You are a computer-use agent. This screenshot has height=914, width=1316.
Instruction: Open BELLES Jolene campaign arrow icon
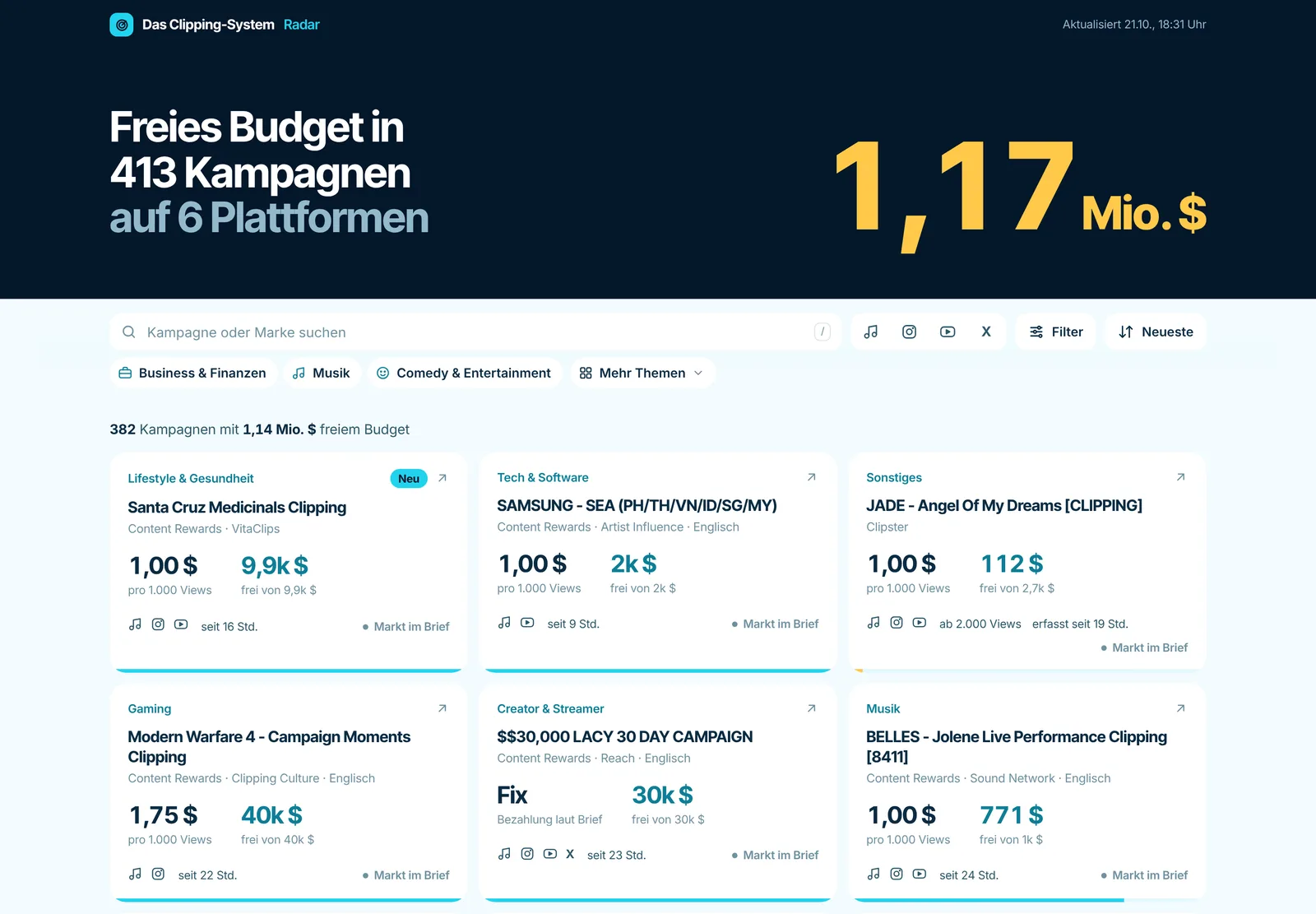coord(1181,708)
